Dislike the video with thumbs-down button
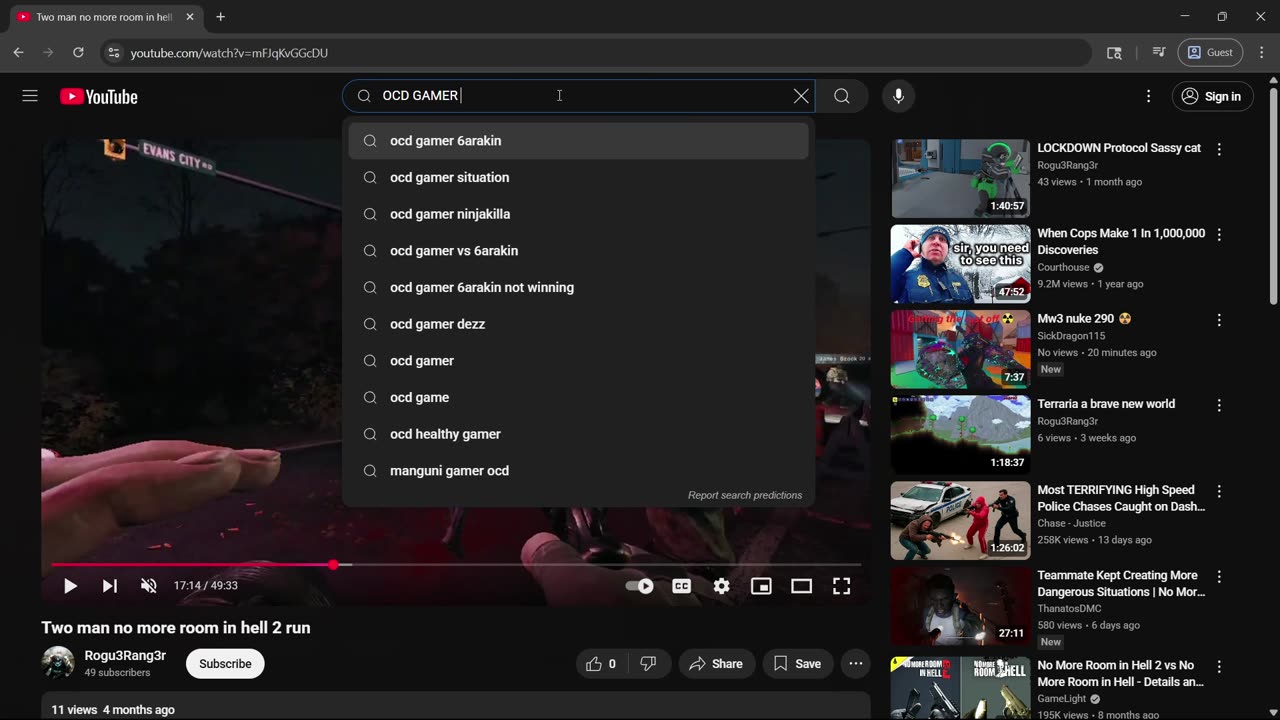Image resolution: width=1280 pixels, height=720 pixels. [x=648, y=664]
